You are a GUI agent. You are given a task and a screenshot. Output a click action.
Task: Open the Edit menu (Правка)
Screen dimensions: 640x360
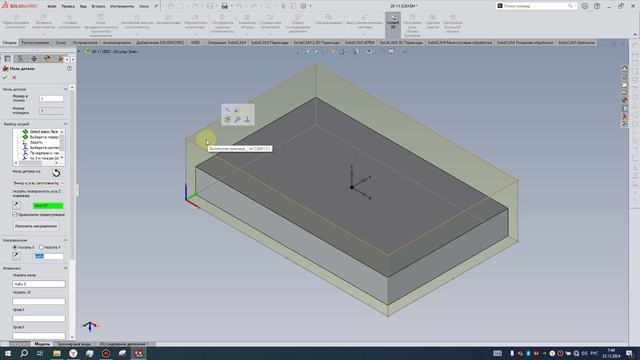[x=68, y=6]
